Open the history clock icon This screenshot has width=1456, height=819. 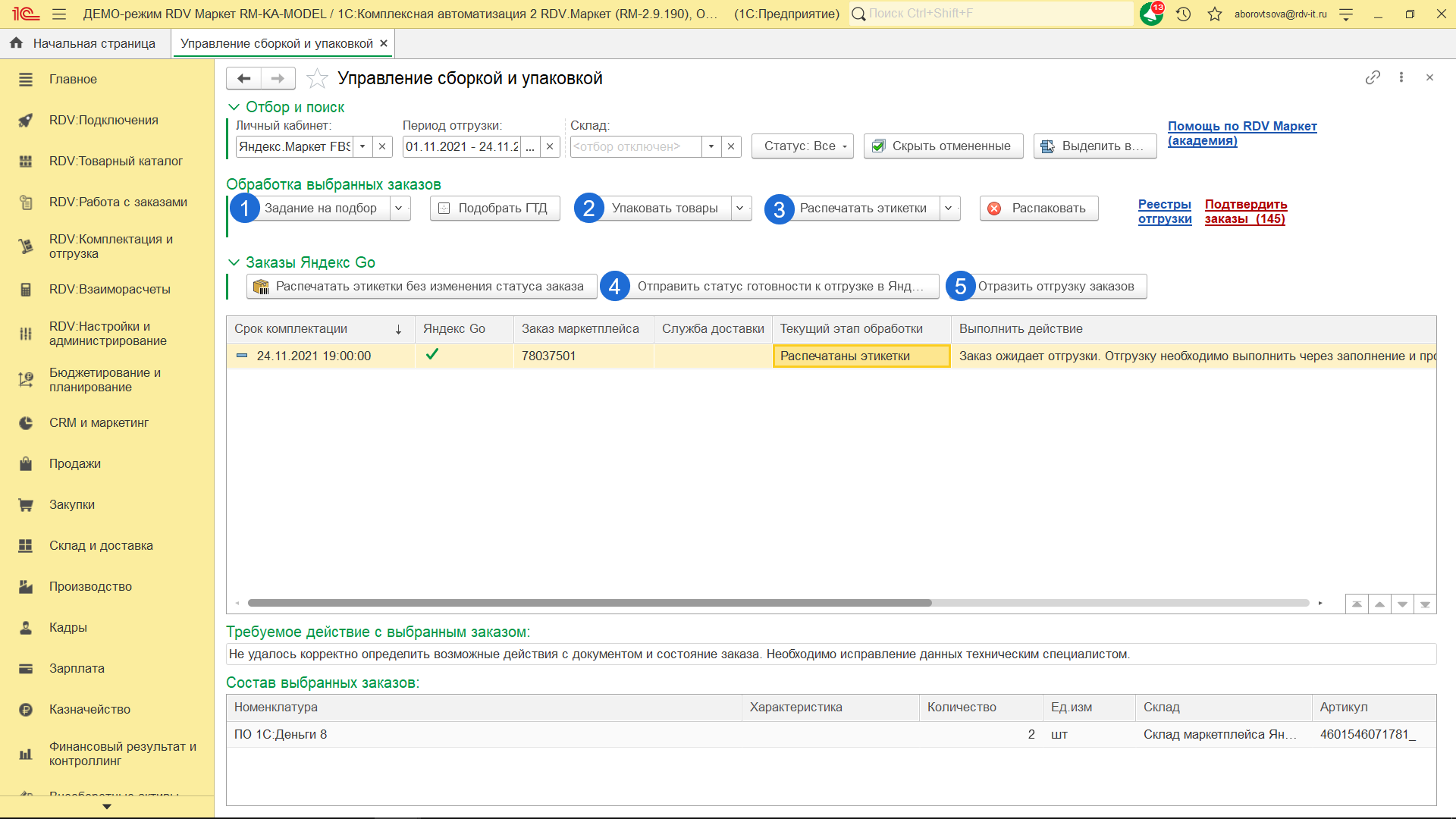pos(1184,14)
